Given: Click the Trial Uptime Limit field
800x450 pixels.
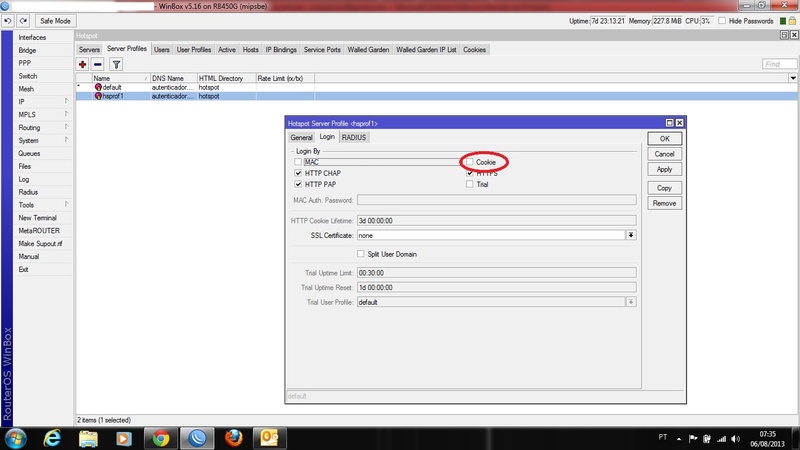Looking at the screenshot, I should pyautogui.click(x=496, y=272).
